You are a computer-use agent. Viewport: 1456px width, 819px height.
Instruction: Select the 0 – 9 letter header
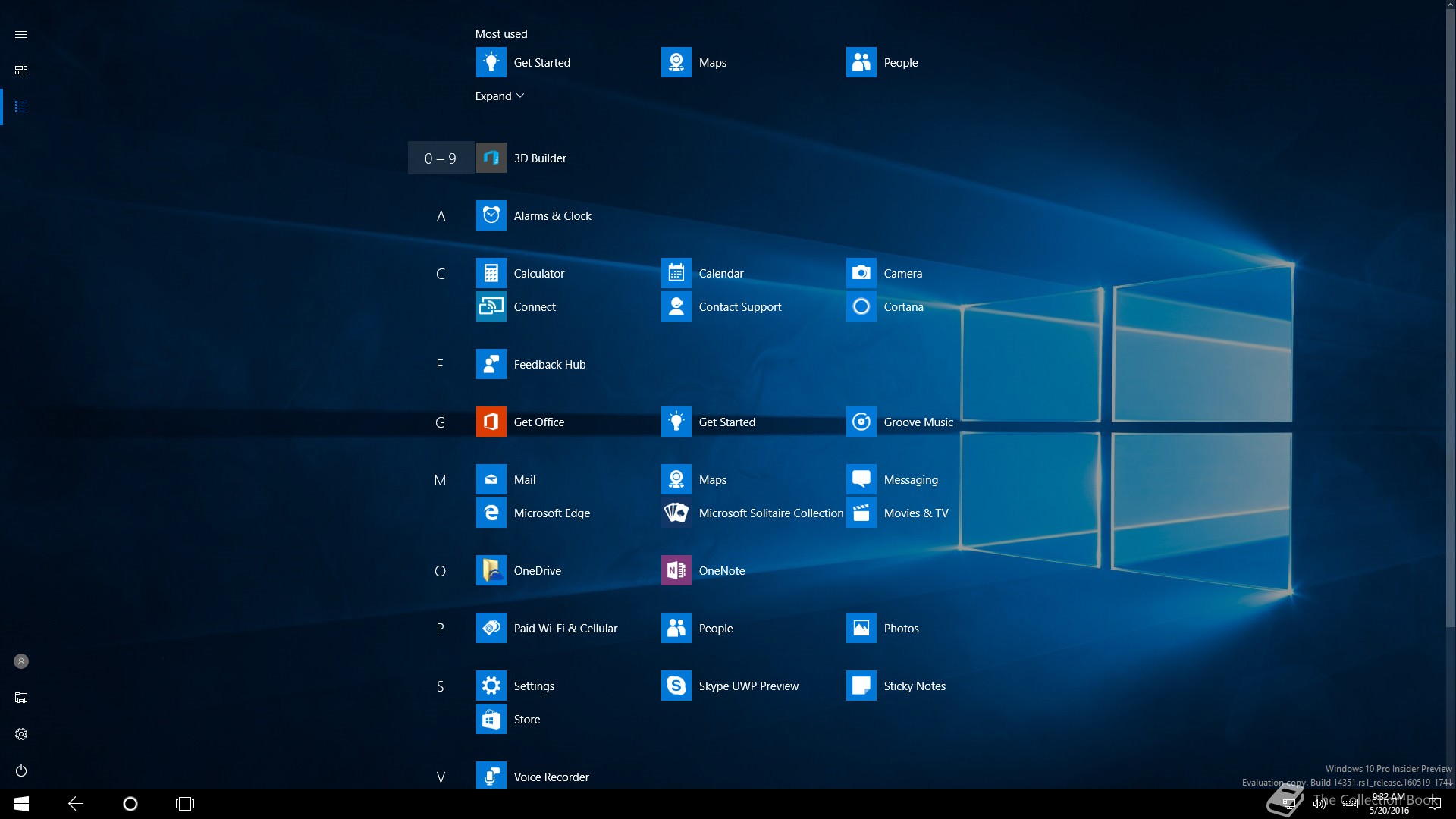point(441,158)
